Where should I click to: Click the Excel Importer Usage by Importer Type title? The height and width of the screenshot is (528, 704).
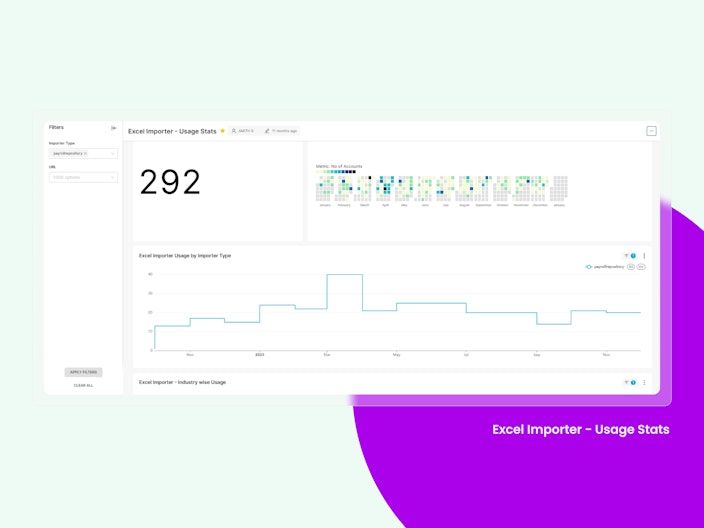click(x=185, y=255)
